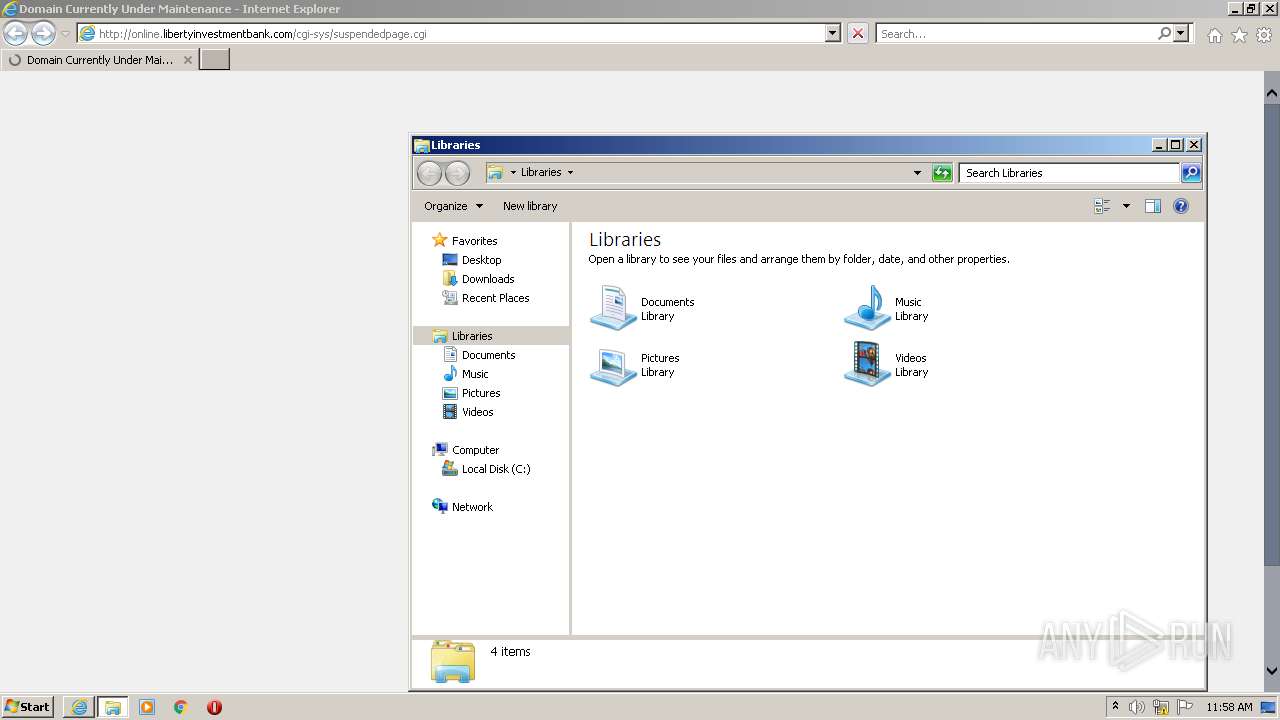Click Explorer forward navigation arrow

point(457,173)
